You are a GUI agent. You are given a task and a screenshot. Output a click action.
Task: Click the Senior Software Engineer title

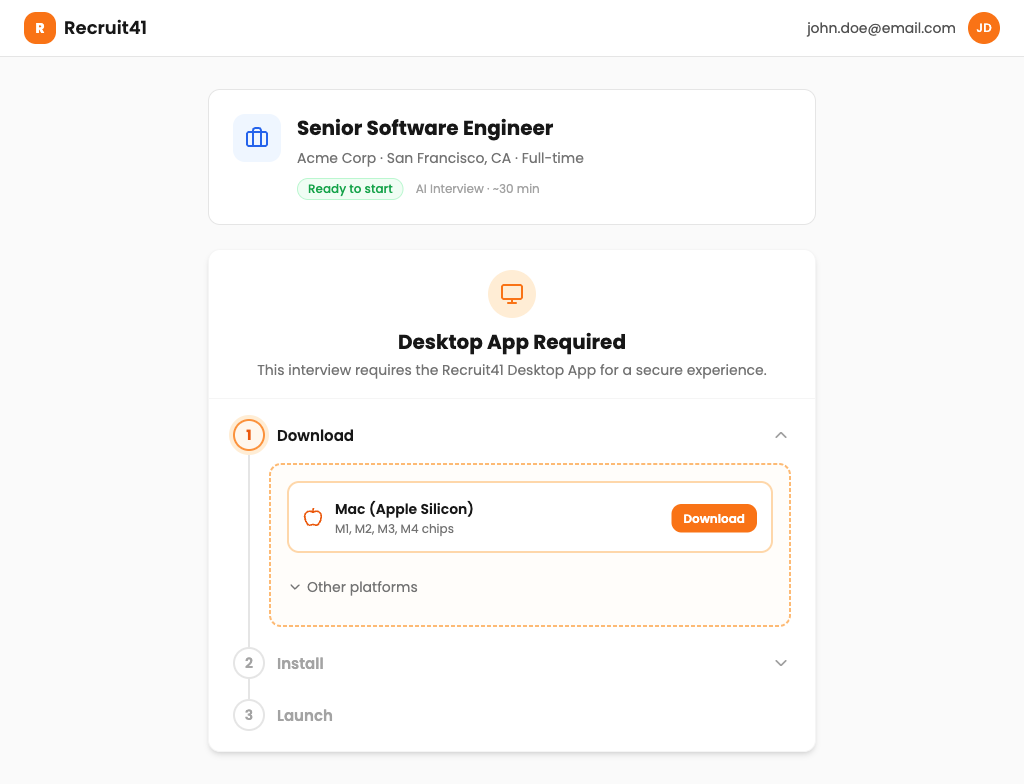pyautogui.click(x=425, y=129)
